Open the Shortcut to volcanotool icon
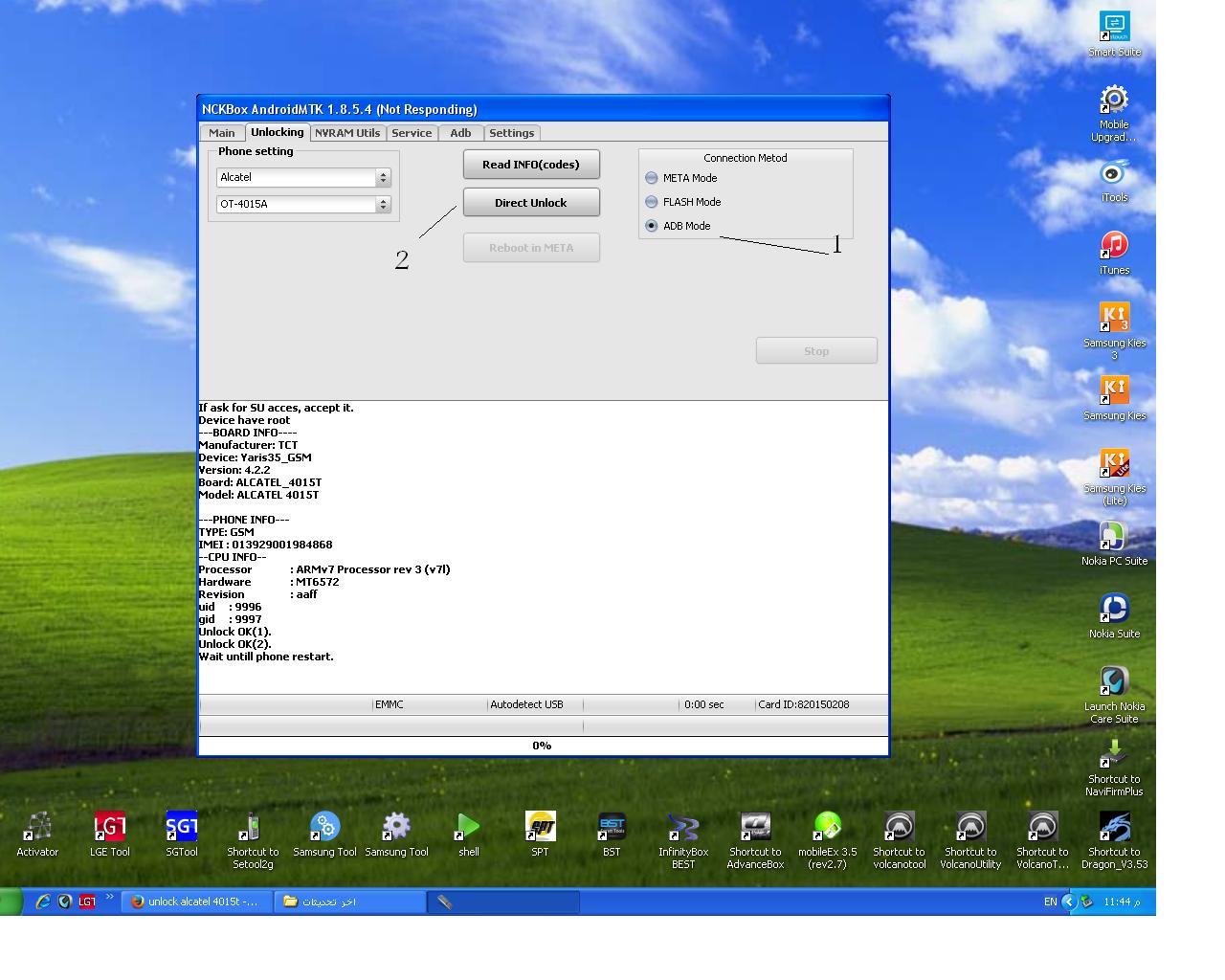 899,840
